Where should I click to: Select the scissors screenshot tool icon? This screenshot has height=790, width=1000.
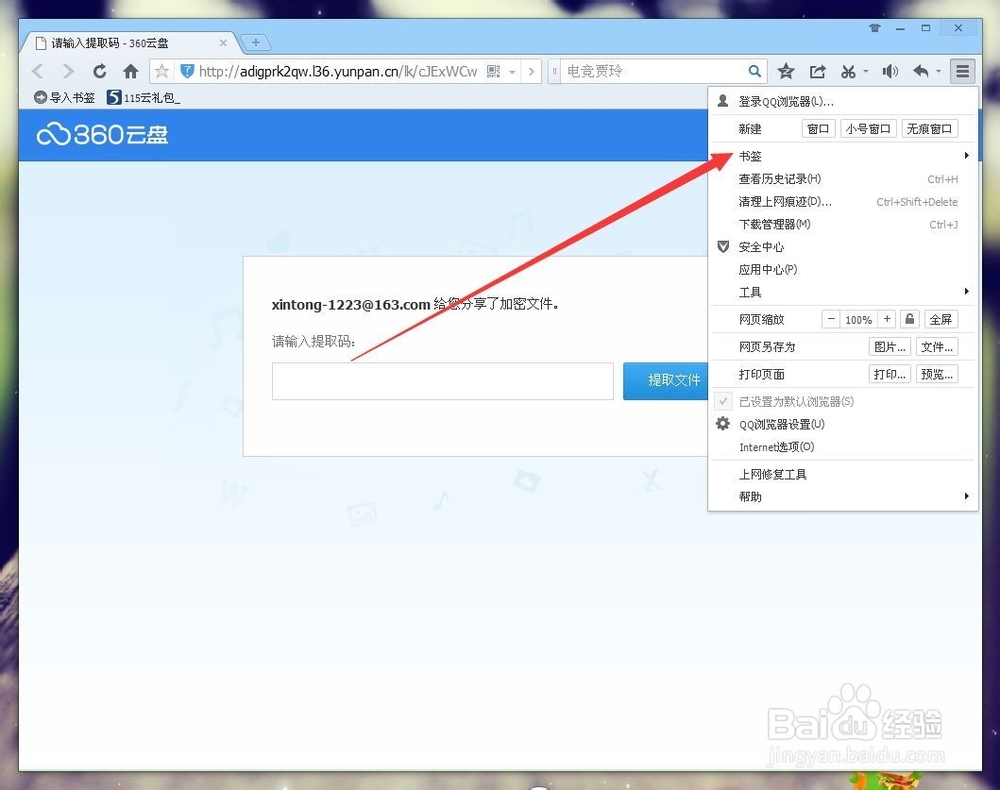(x=850, y=71)
